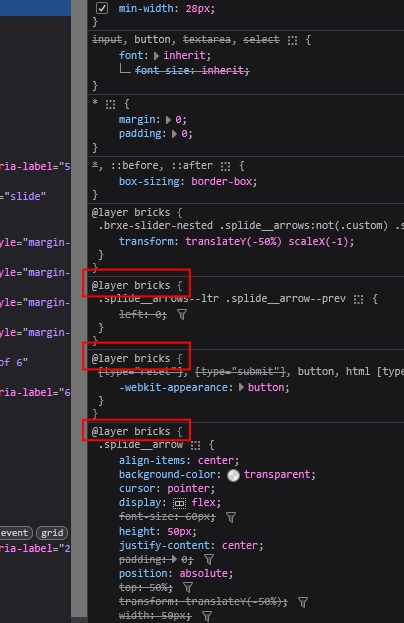Screen dimensions: 404x623
Task: Expand the padding: 0 triangle under * rule
Action: coord(174,134)
